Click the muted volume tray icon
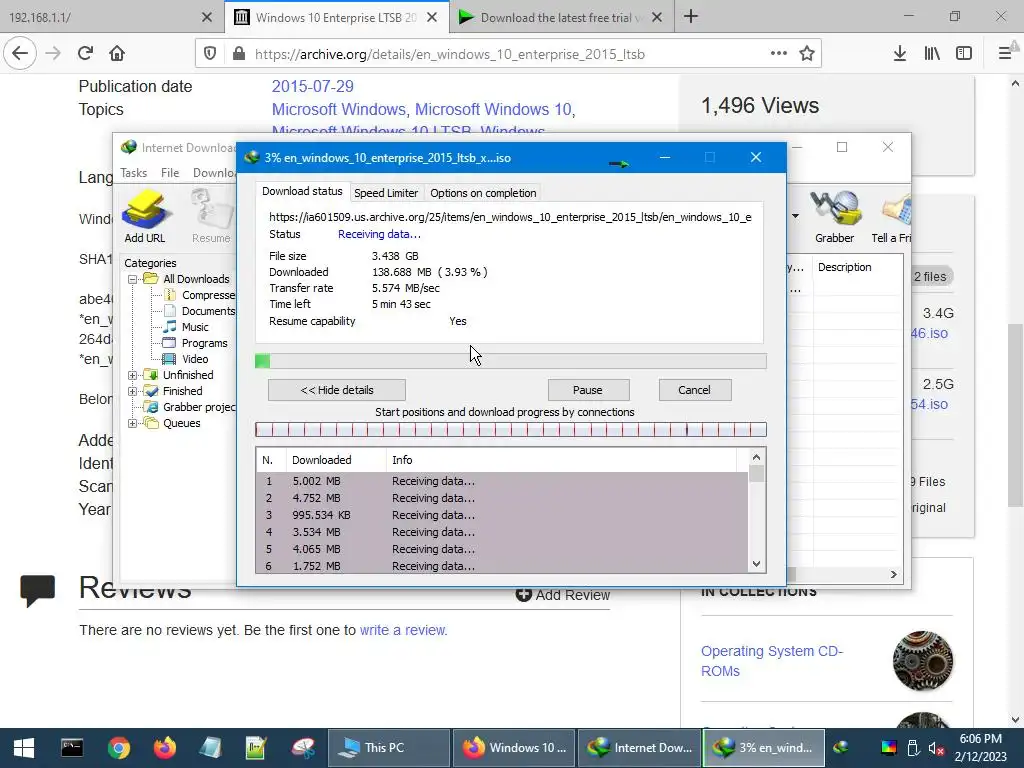The width and height of the screenshot is (1024, 768). pyautogui.click(x=936, y=748)
